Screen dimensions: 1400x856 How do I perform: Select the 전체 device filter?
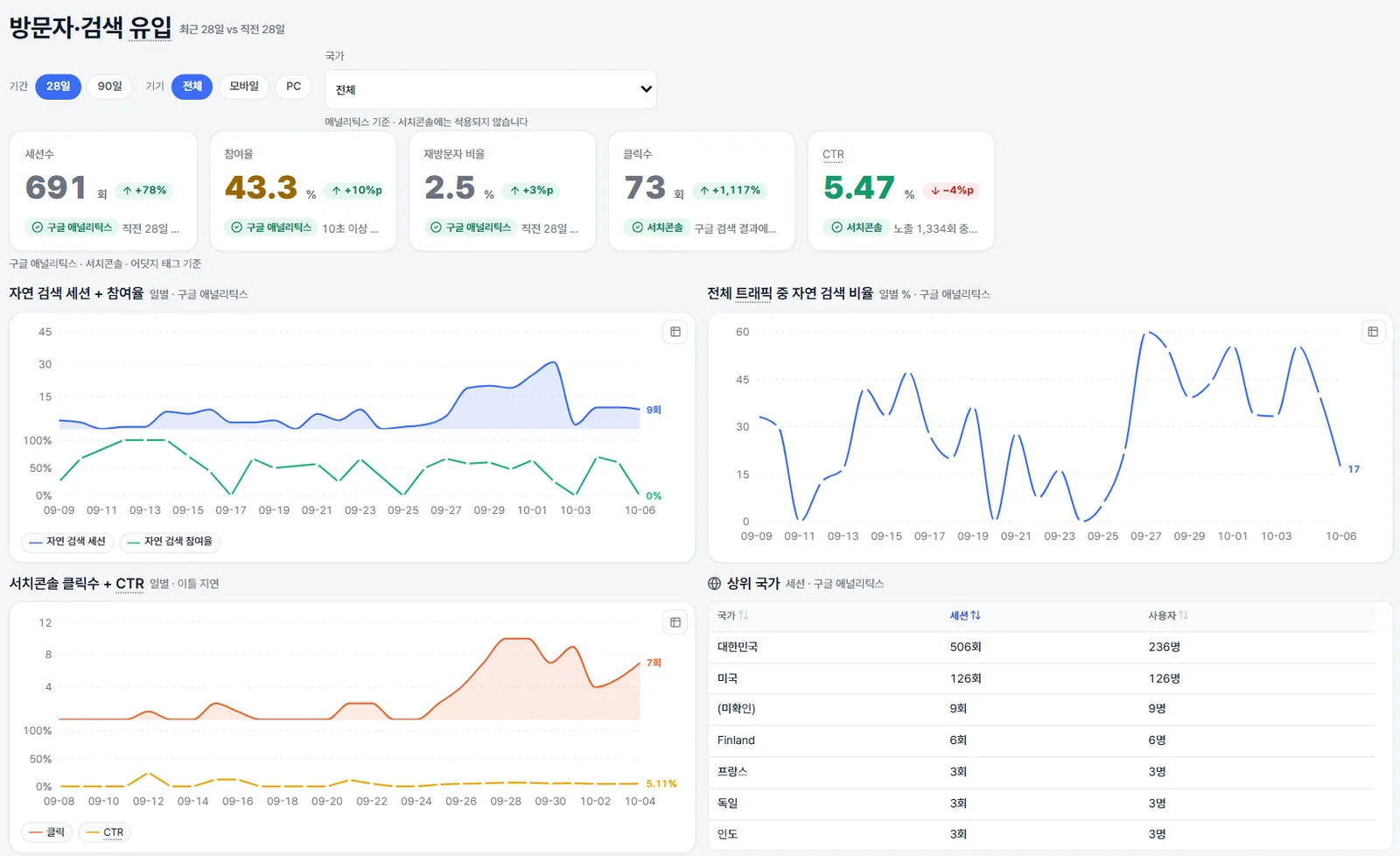[192, 87]
